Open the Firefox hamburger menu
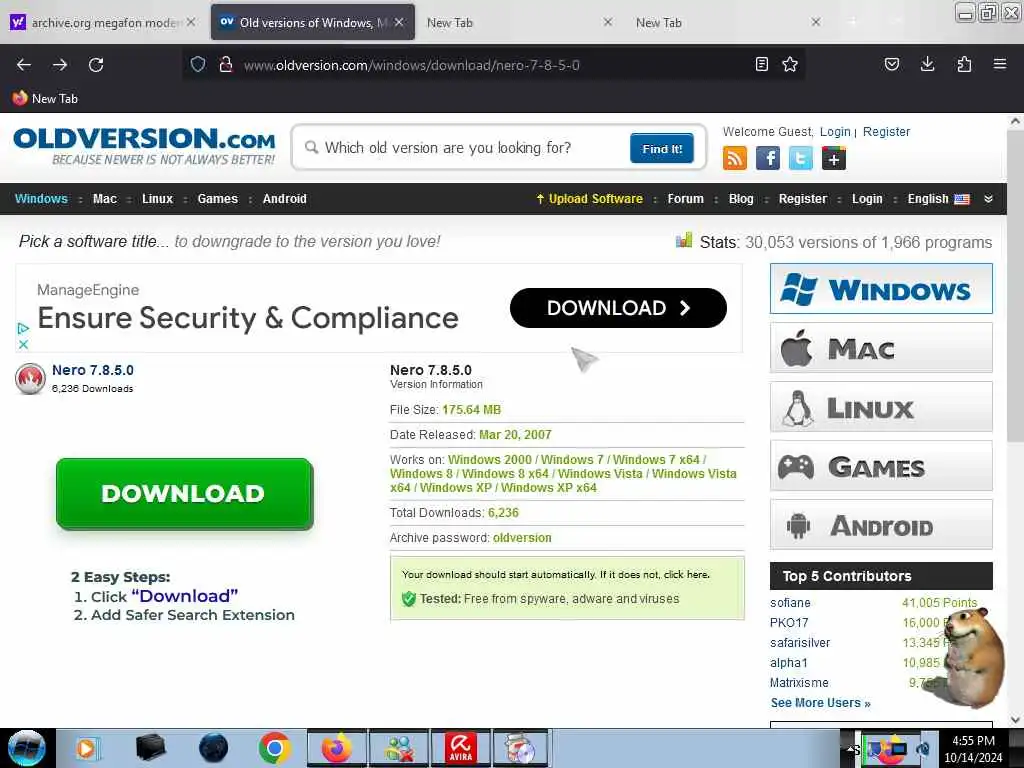Viewport: 1024px width, 768px height. tap(1000, 64)
